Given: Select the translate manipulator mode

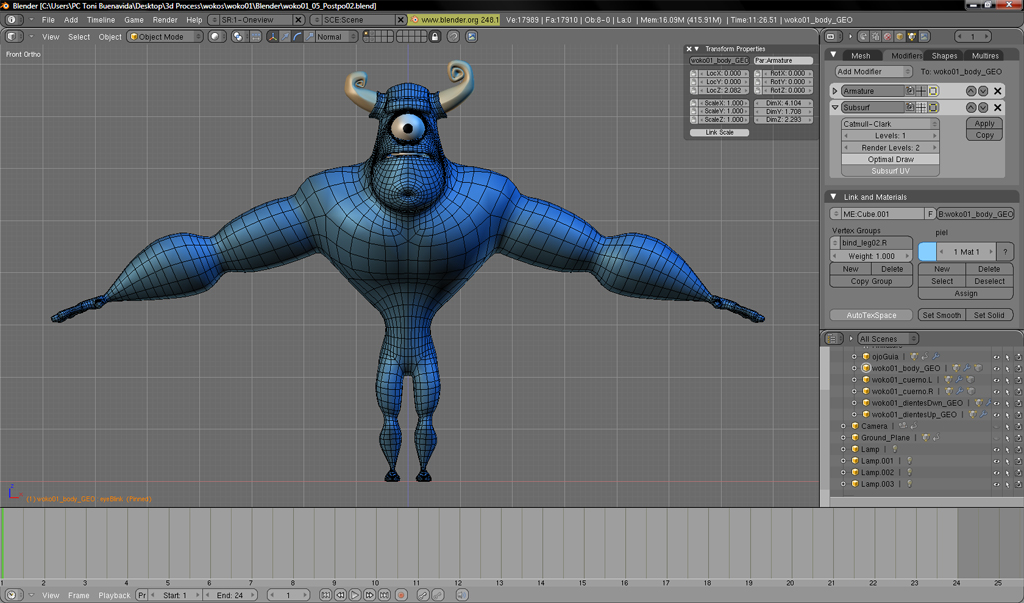Looking at the screenshot, I should pos(285,37).
